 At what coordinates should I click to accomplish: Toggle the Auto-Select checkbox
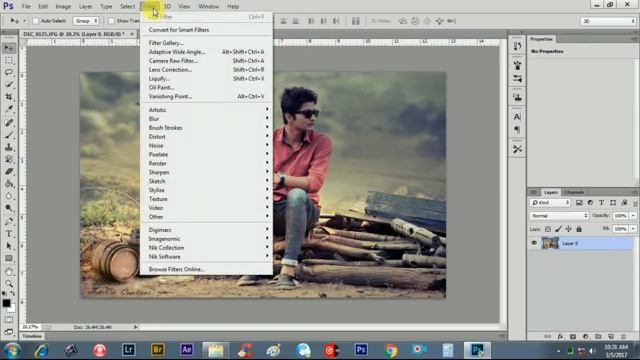[x=36, y=21]
